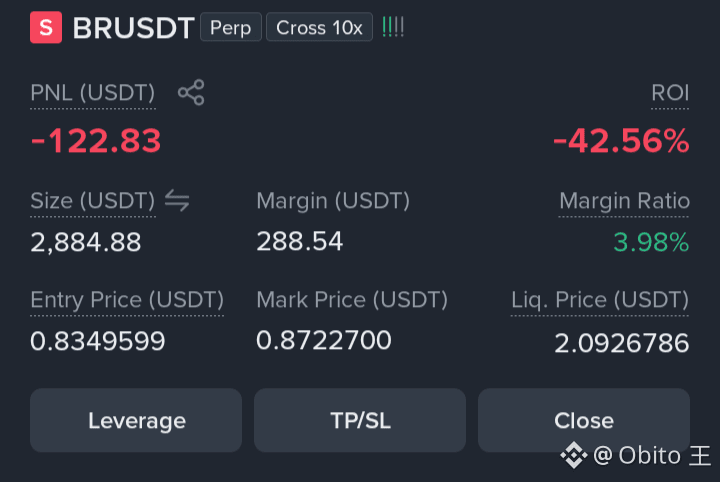The height and width of the screenshot is (482, 720).
Task: Click the PNL (USDT) label
Action: coord(93,93)
